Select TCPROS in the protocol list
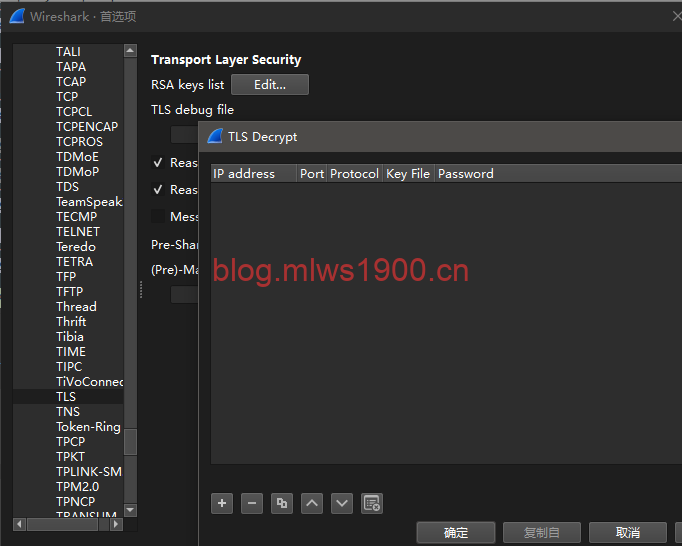682x546 pixels. (x=79, y=142)
